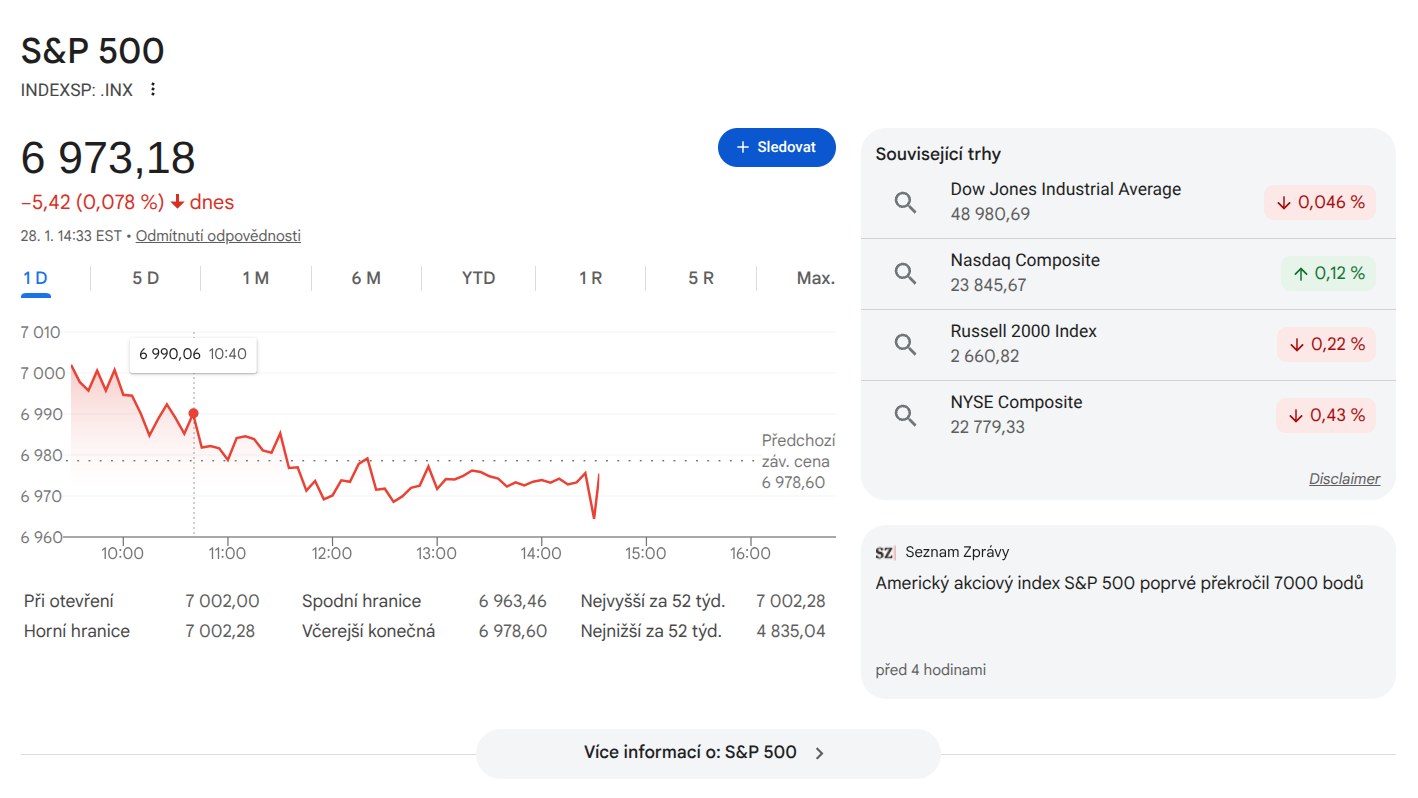Click the search icon beside Nasdaq Composite
Image resolution: width=1418 pixels, height=798 pixels.
905,273
